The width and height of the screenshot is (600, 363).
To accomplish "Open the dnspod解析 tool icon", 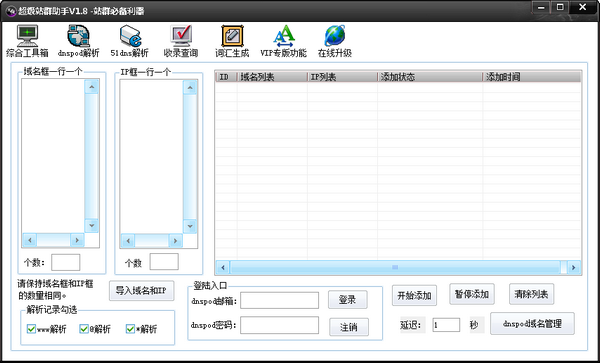I will coord(78,41).
